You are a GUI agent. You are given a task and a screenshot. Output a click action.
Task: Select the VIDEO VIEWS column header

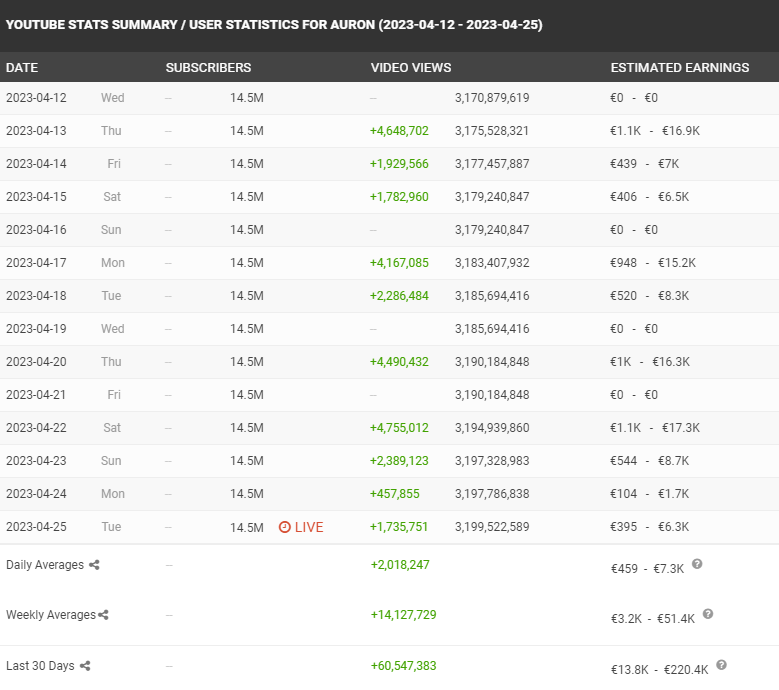coord(411,68)
